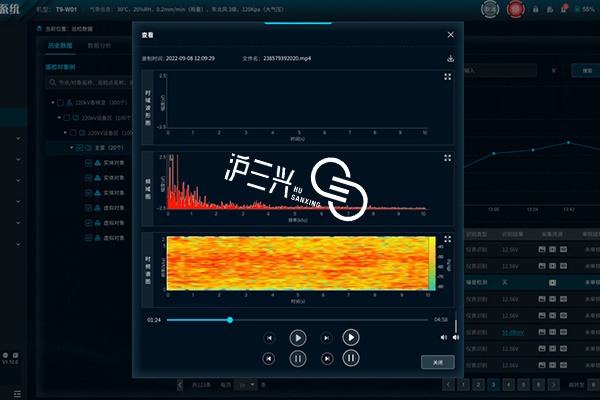Screen dimensions: 600x400
Task: Click the headset icon next to the lock
Action: click(550, 10)
